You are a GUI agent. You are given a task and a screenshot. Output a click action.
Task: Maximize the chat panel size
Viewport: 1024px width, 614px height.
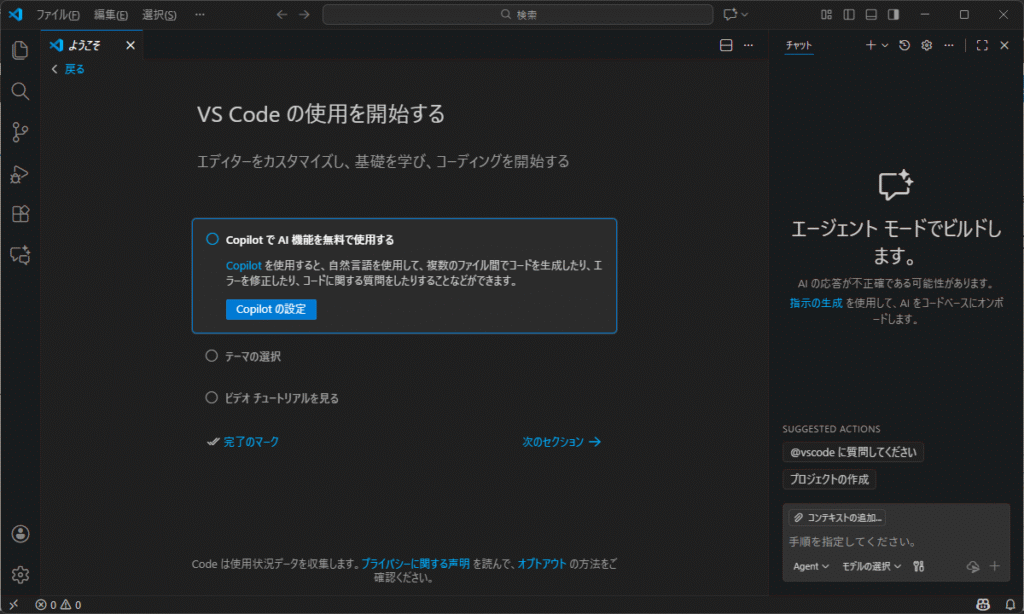(982, 45)
